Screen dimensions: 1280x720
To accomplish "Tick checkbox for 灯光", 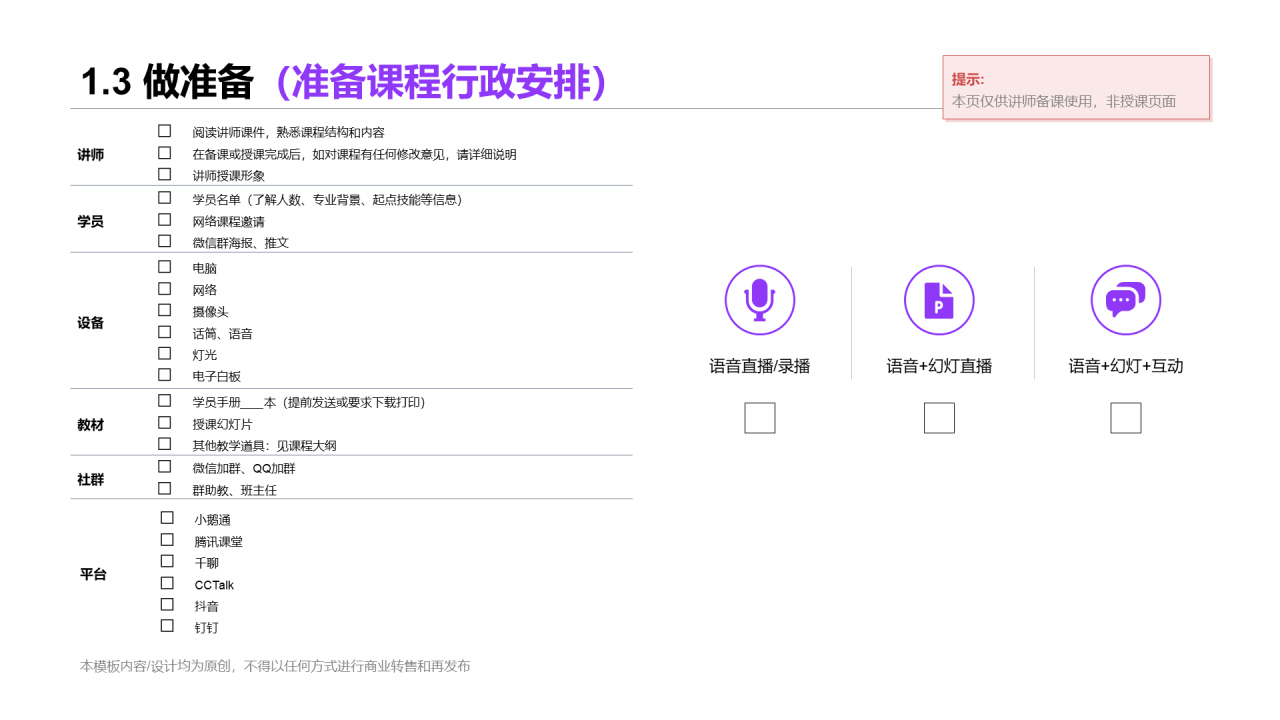I will (x=165, y=353).
